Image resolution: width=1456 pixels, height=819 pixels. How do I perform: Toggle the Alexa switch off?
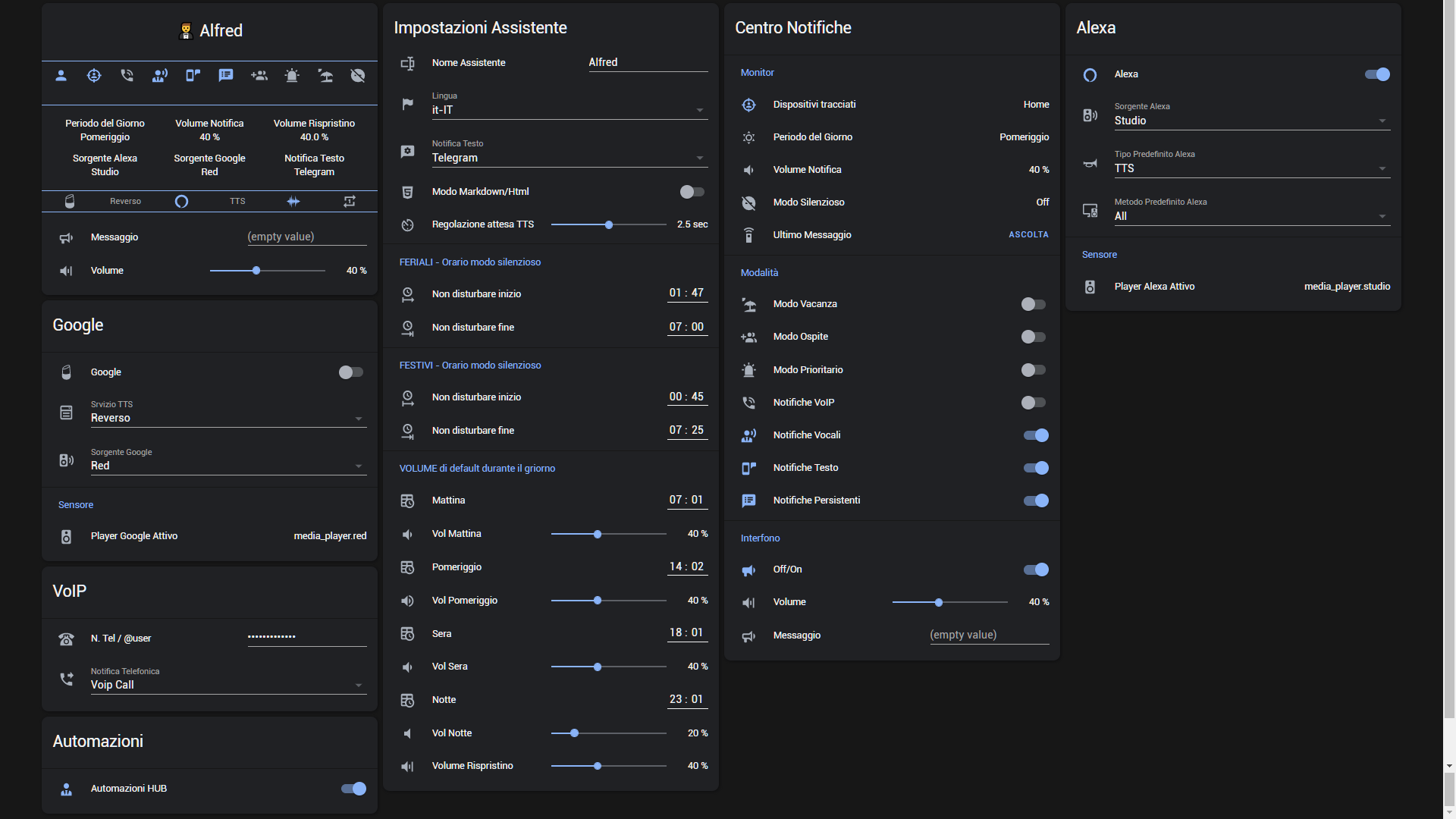coord(1377,74)
